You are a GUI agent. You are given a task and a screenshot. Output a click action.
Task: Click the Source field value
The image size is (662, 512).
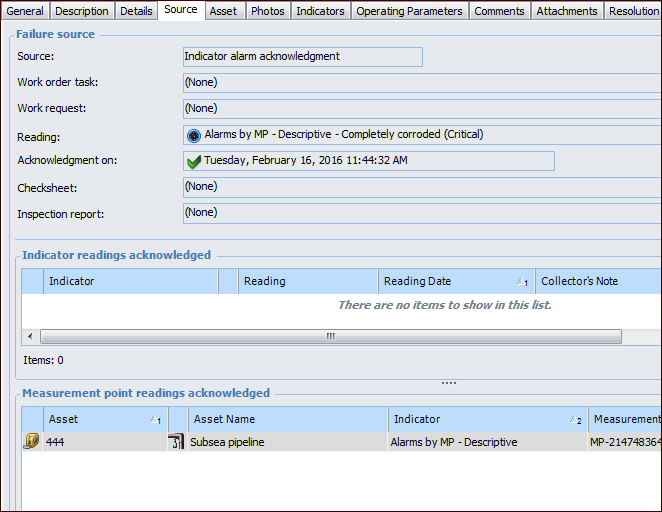[303, 57]
